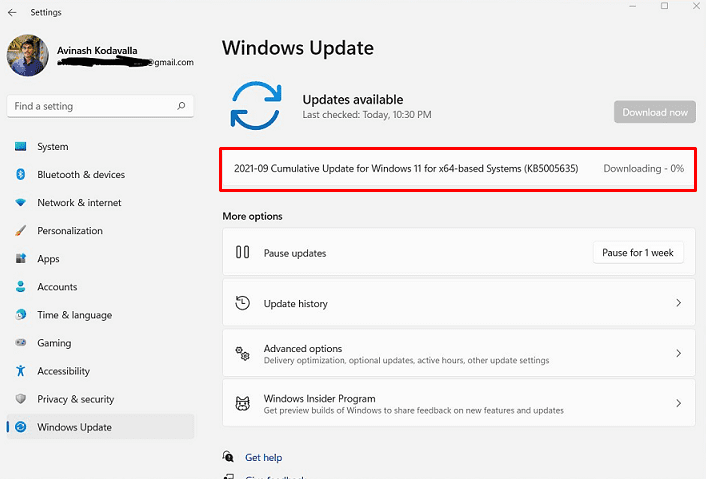Click the Privacy & security shield icon
The height and width of the screenshot is (479, 706).
20,399
